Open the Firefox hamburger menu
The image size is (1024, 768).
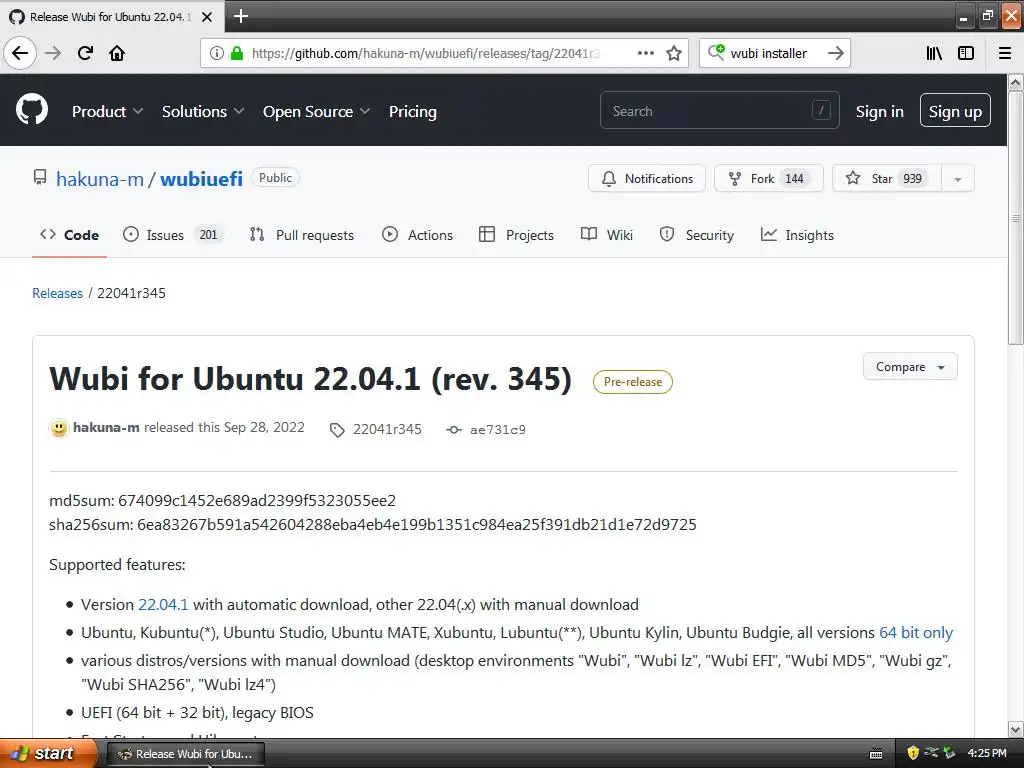coord(1005,53)
